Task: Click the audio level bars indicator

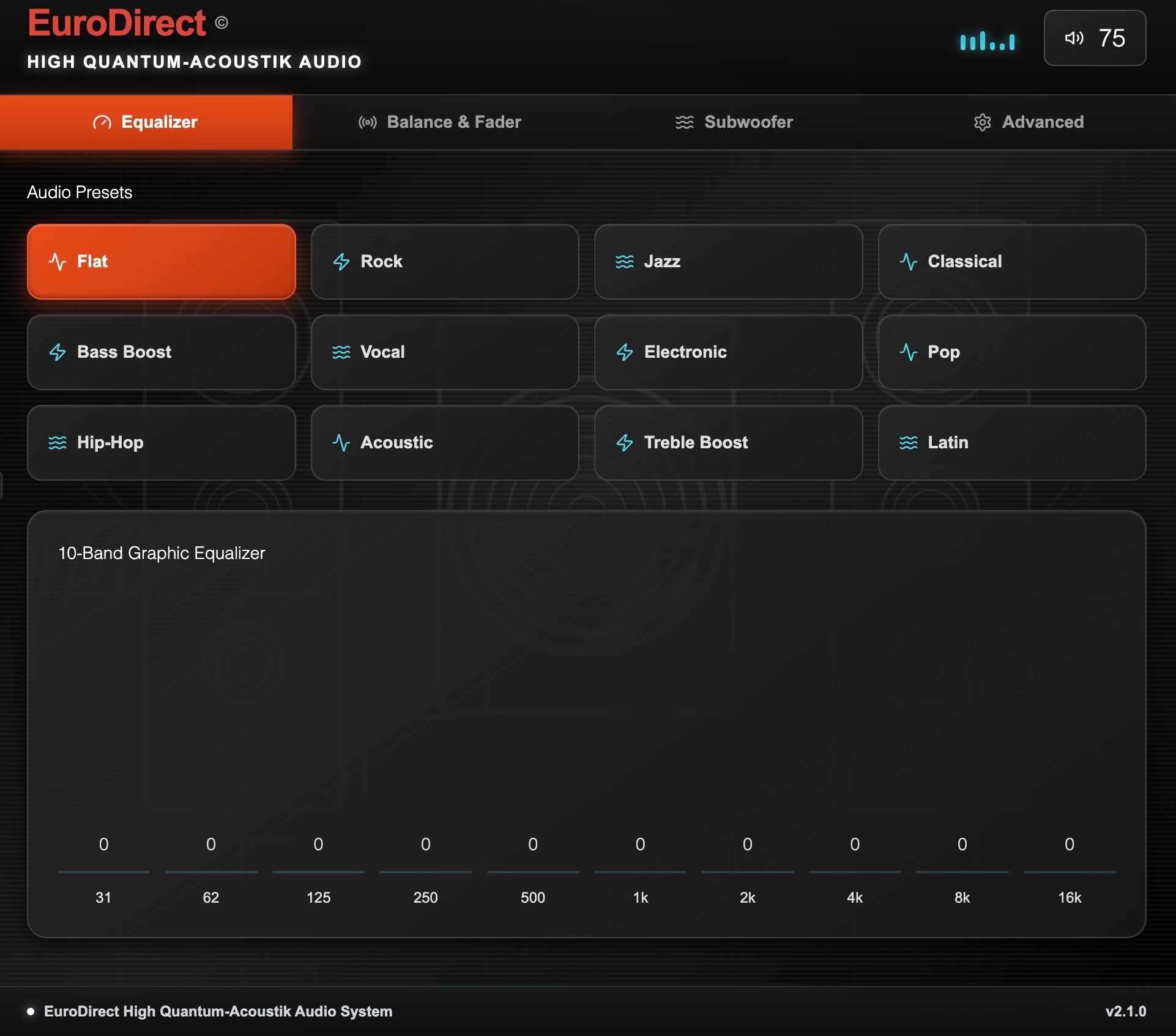Action: pyautogui.click(x=987, y=42)
